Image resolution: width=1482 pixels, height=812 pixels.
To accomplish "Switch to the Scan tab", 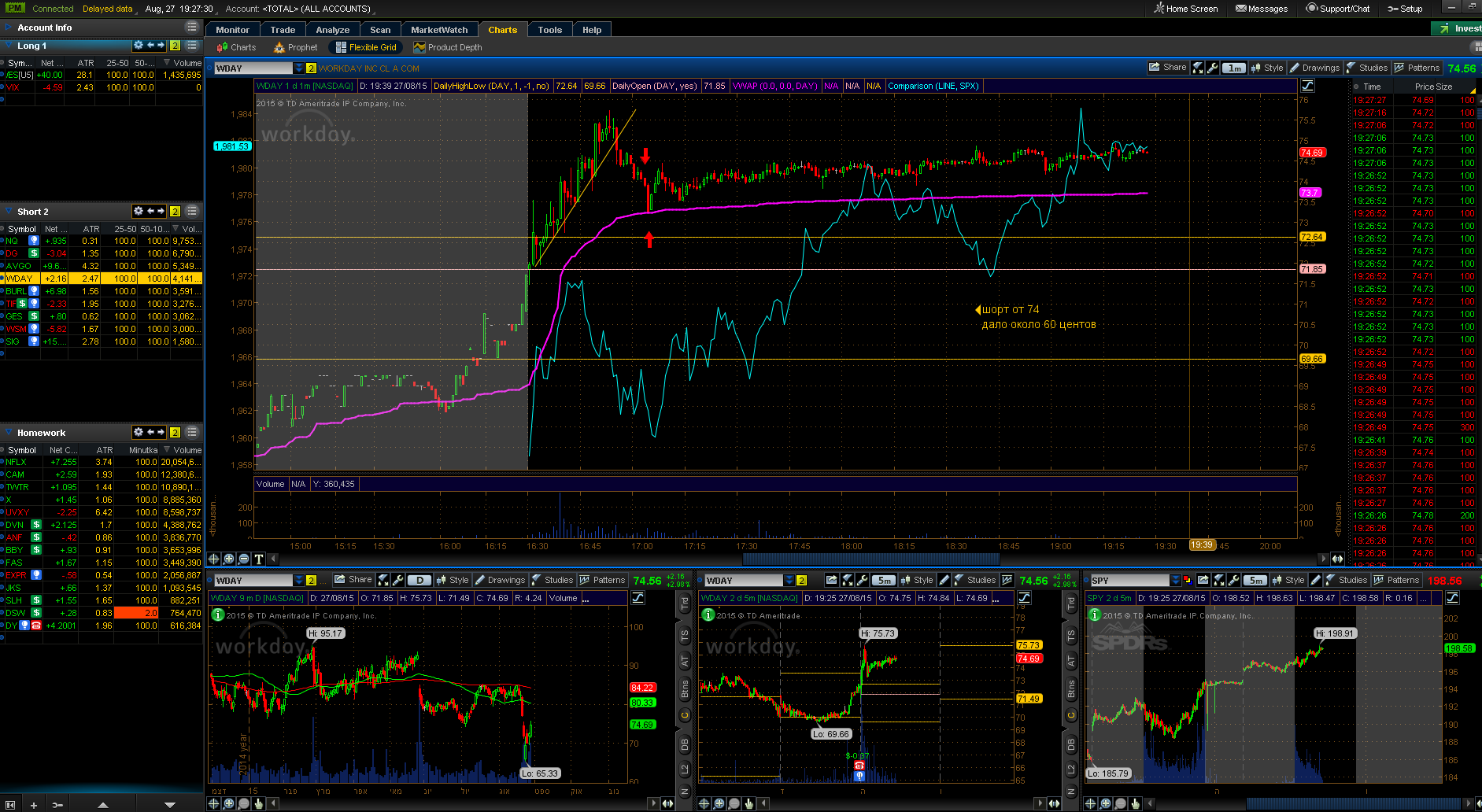I will tap(380, 30).
